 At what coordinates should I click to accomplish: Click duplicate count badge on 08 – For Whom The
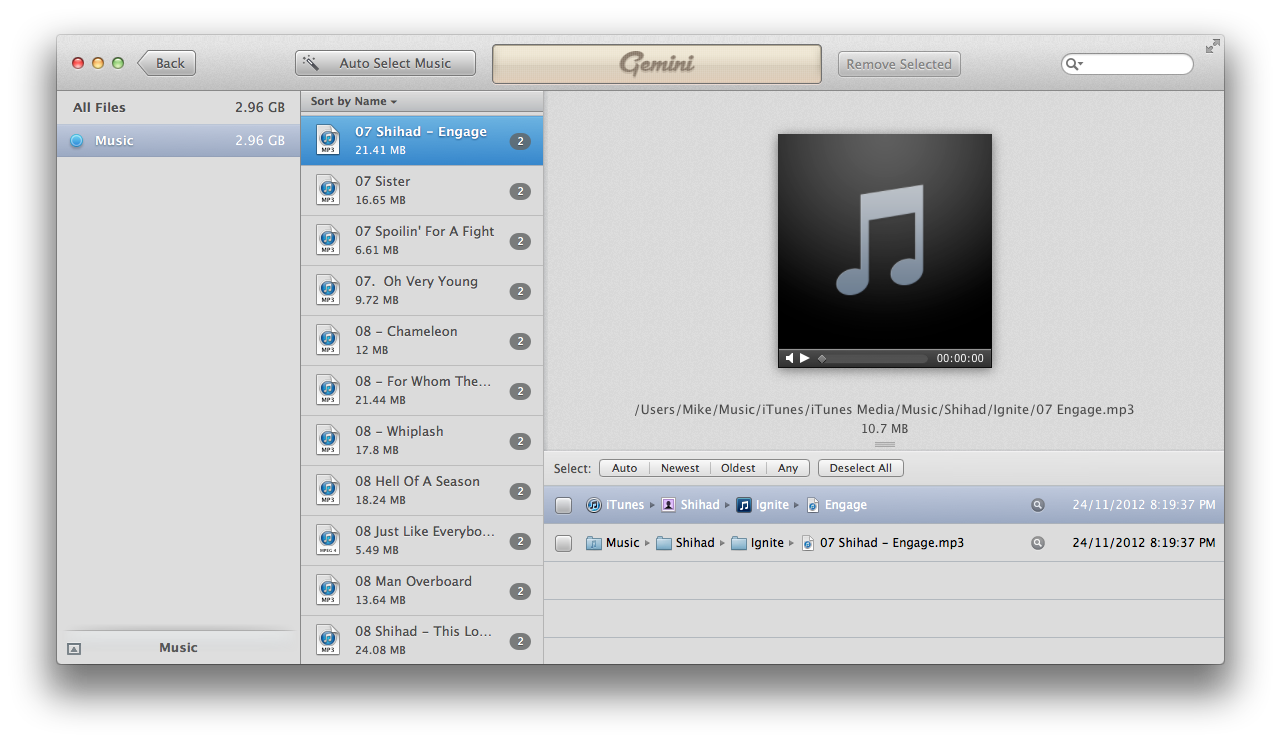[x=520, y=391]
